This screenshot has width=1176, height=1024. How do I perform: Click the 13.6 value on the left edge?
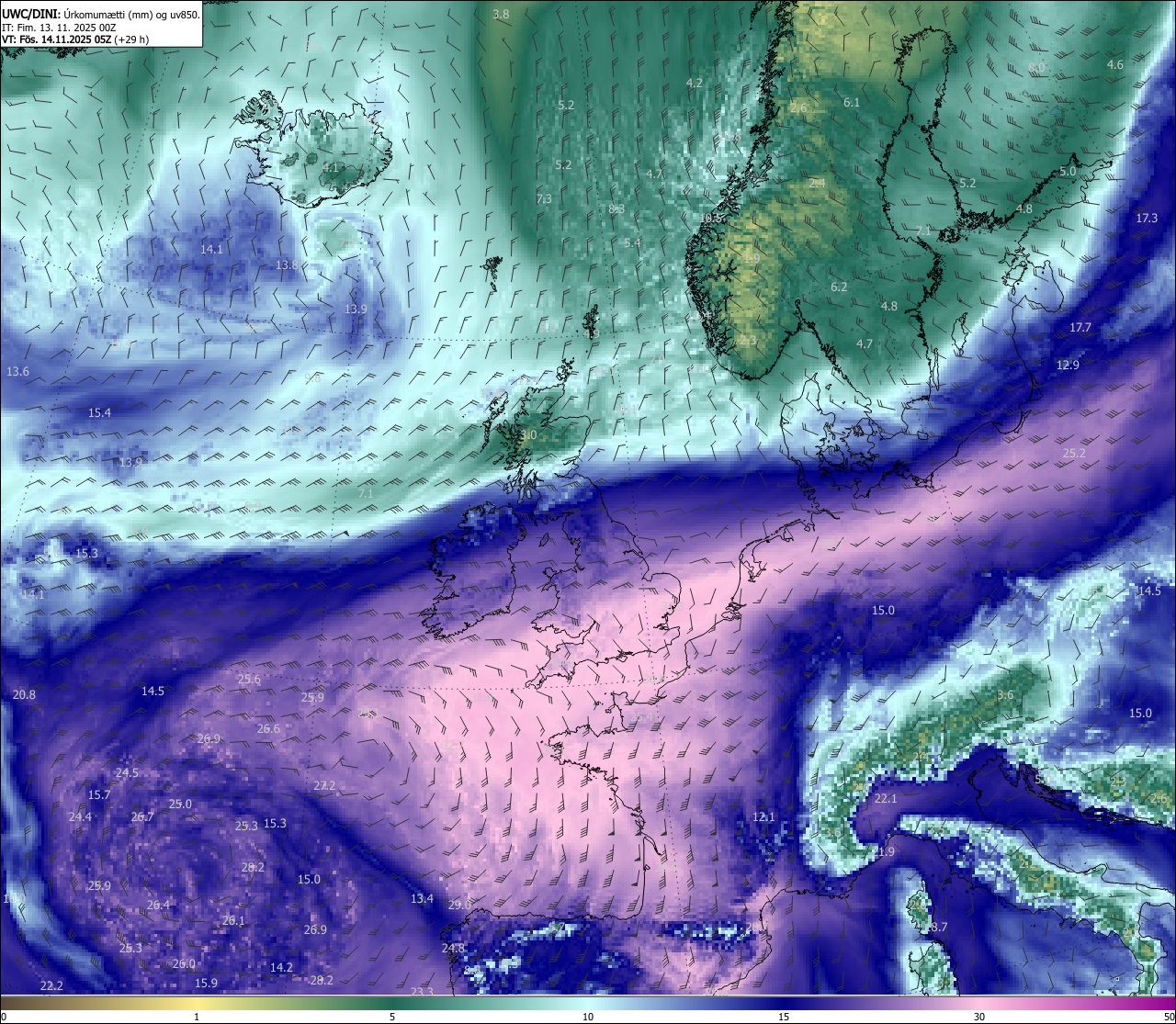pos(17,372)
